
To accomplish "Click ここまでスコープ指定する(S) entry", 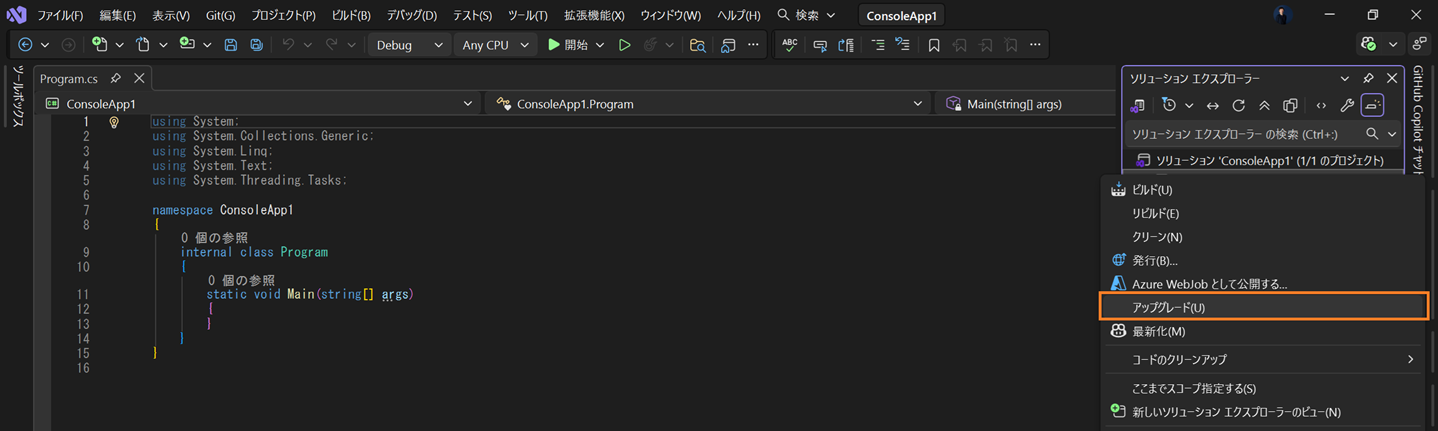I will [x=1264, y=388].
